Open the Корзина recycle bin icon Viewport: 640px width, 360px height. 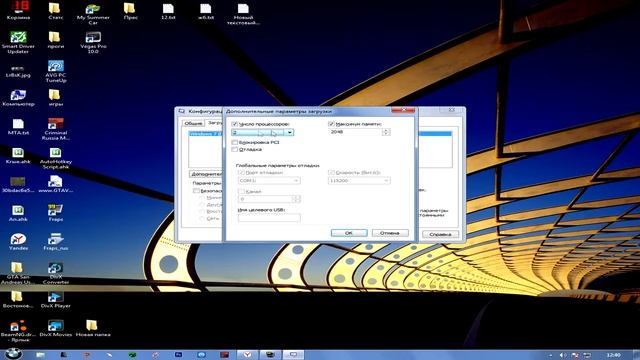18,10
